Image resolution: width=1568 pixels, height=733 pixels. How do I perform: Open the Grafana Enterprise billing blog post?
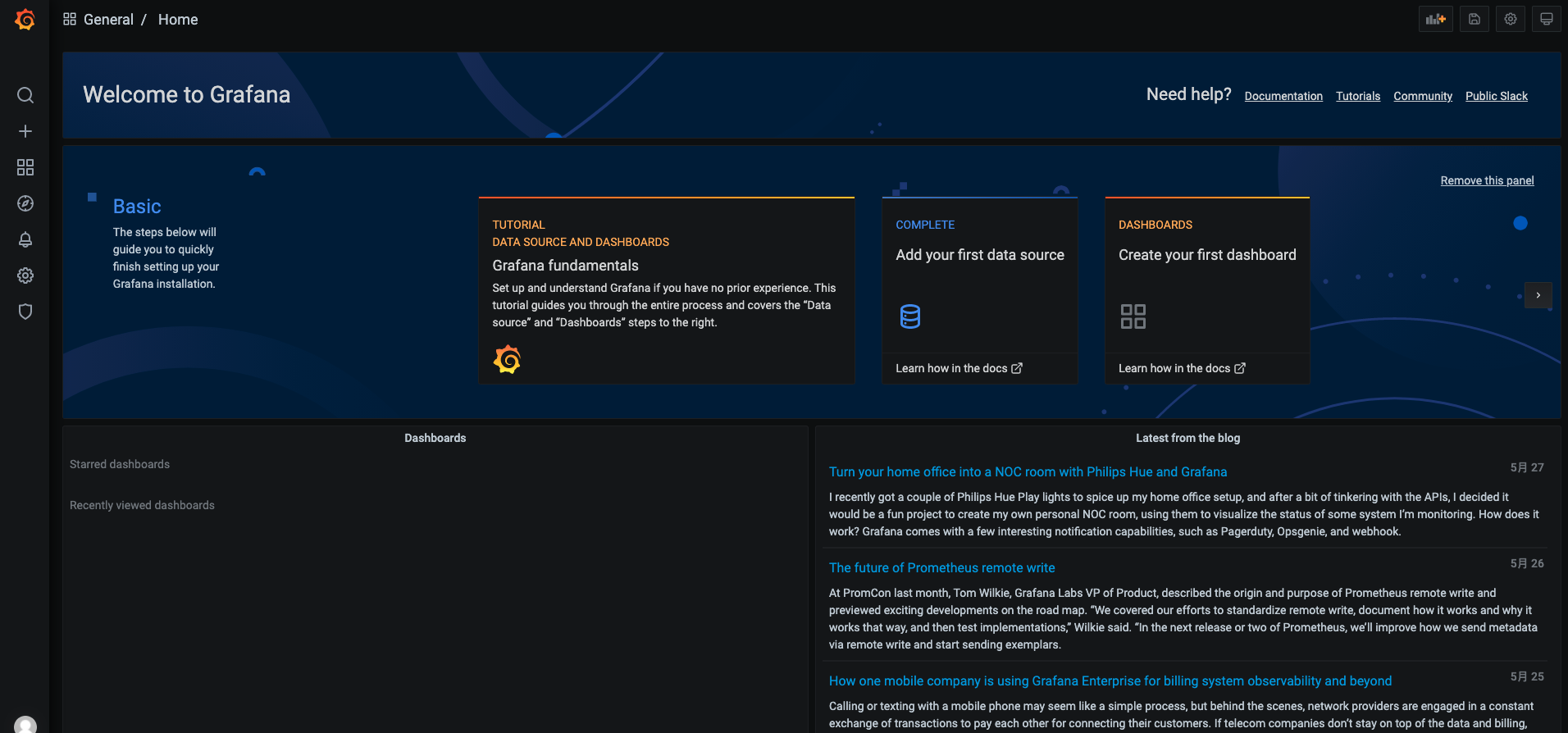point(1110,681)
